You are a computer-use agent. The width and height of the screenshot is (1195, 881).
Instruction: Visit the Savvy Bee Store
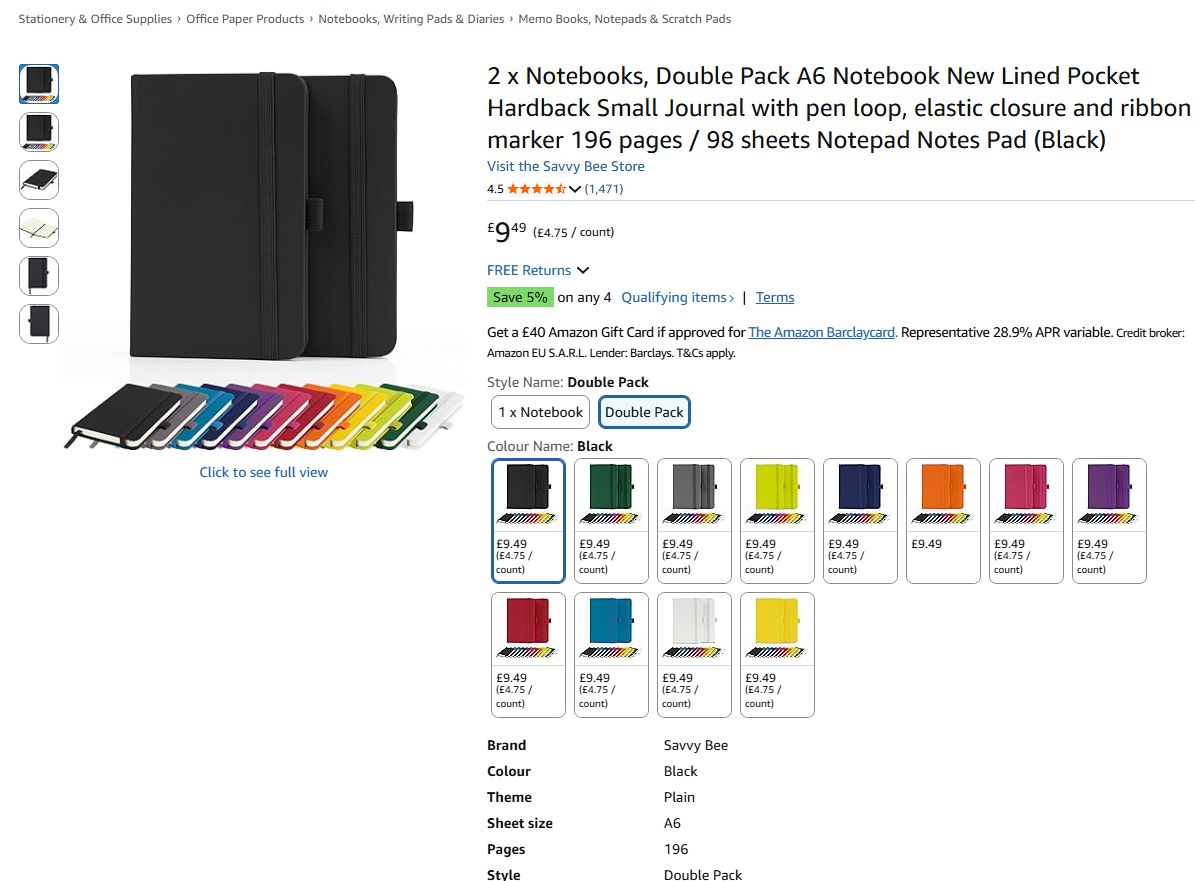565,166
